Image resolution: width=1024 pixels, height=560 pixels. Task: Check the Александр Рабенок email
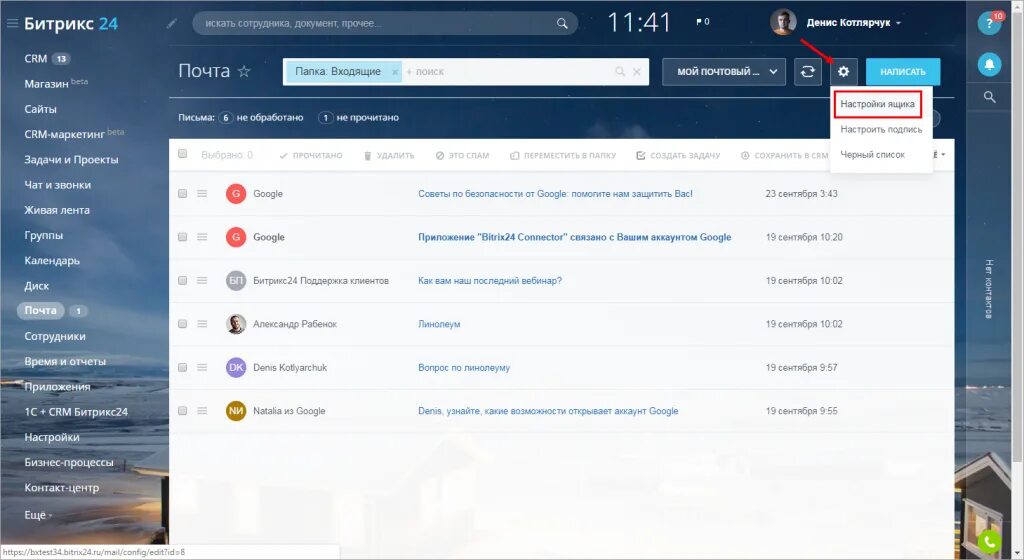tap(182, 324)
